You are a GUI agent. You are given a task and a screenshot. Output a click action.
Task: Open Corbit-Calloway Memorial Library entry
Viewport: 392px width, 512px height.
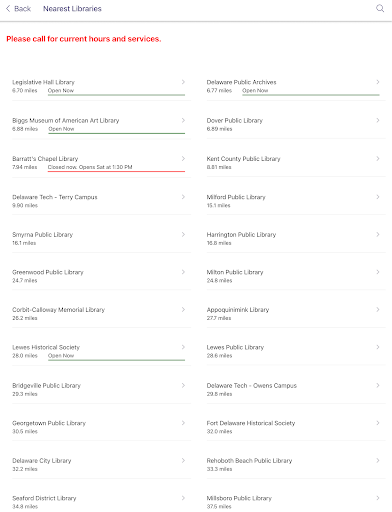101,314
